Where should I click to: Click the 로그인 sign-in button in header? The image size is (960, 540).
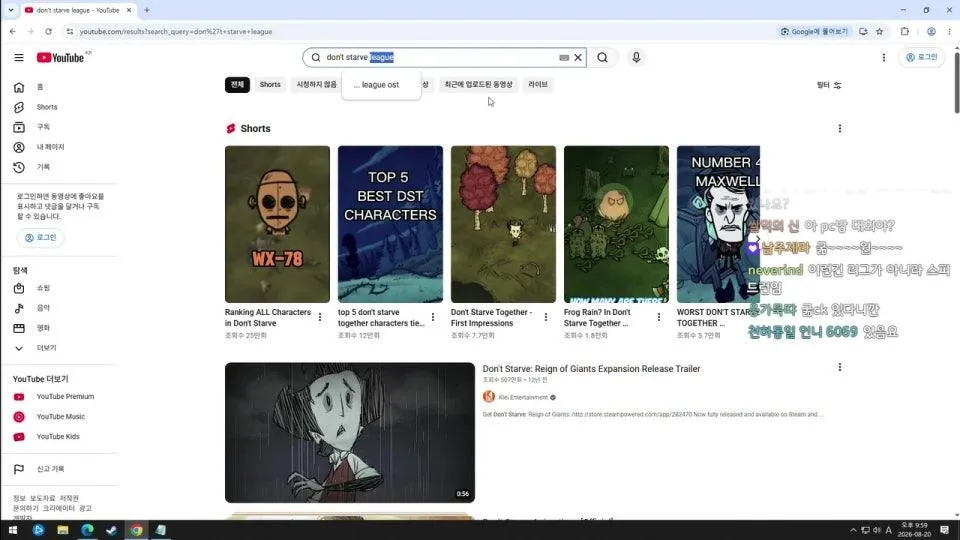tap(921, 58)
